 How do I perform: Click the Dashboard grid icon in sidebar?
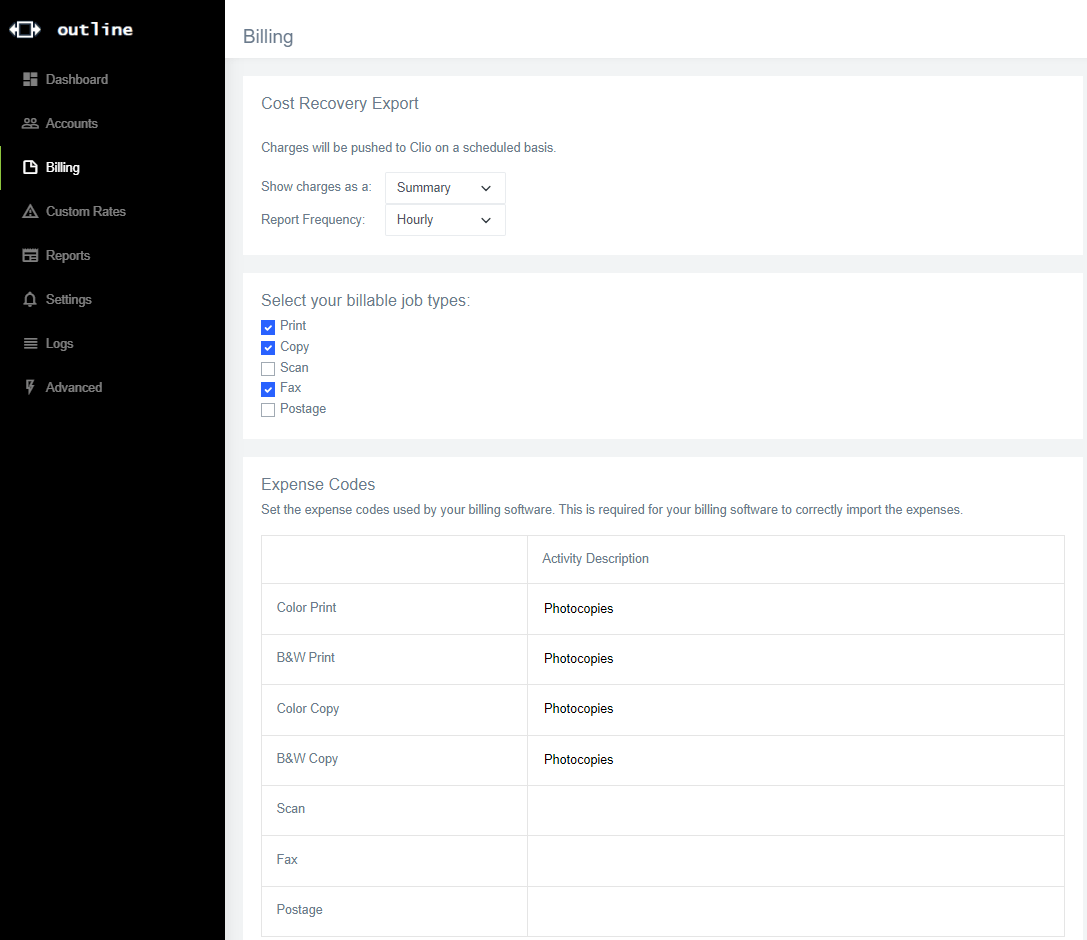[30, 79]
